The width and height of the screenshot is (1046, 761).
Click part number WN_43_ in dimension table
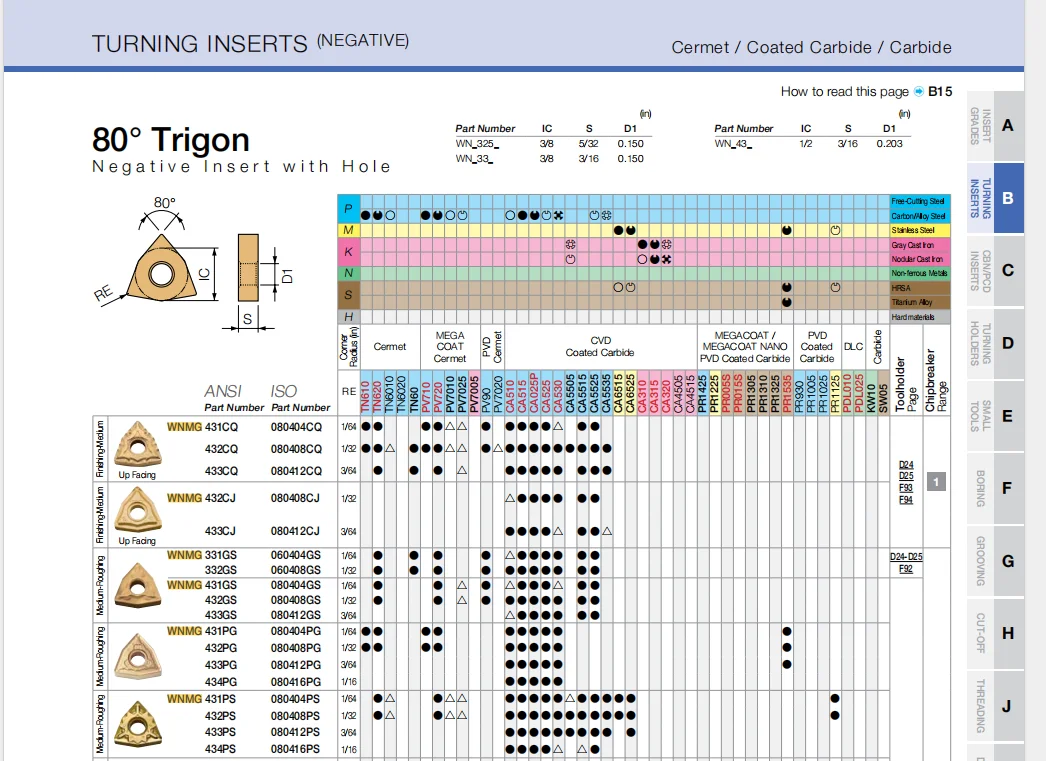tap(733, 143)
